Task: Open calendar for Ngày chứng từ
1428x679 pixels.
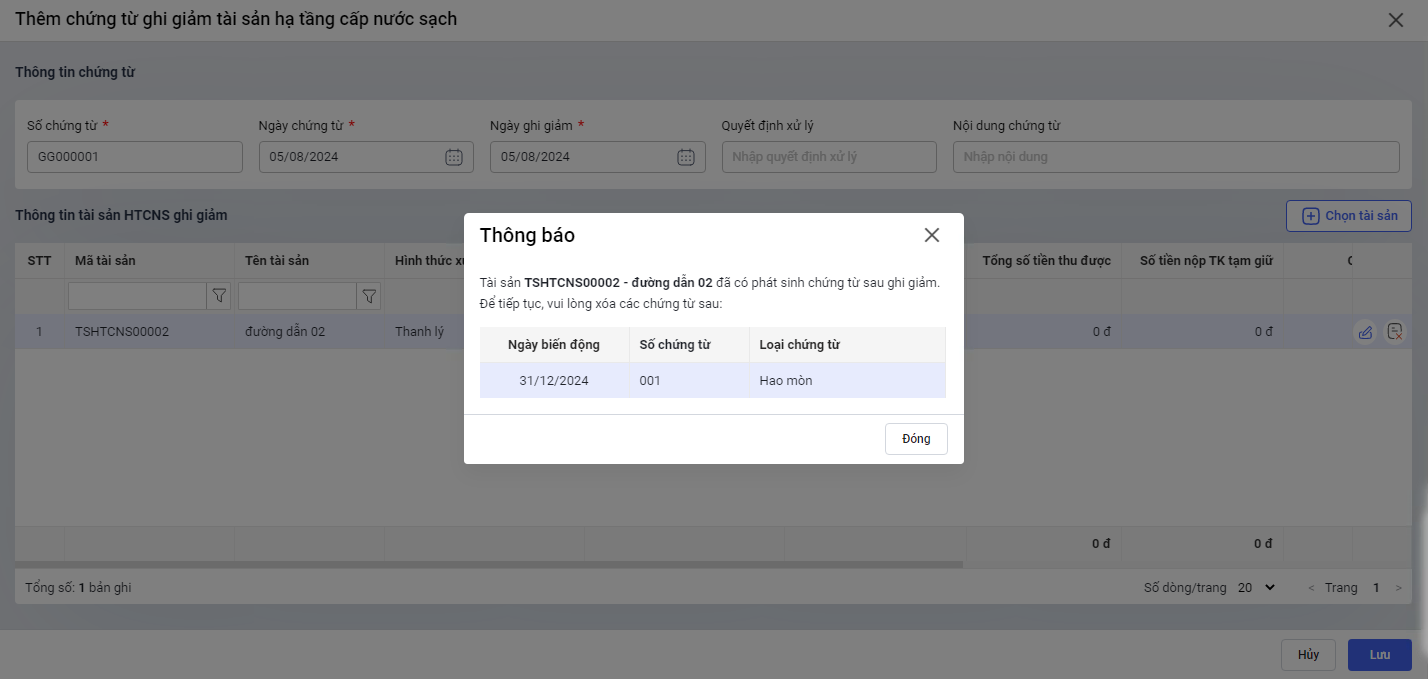Action: [453, 157]
